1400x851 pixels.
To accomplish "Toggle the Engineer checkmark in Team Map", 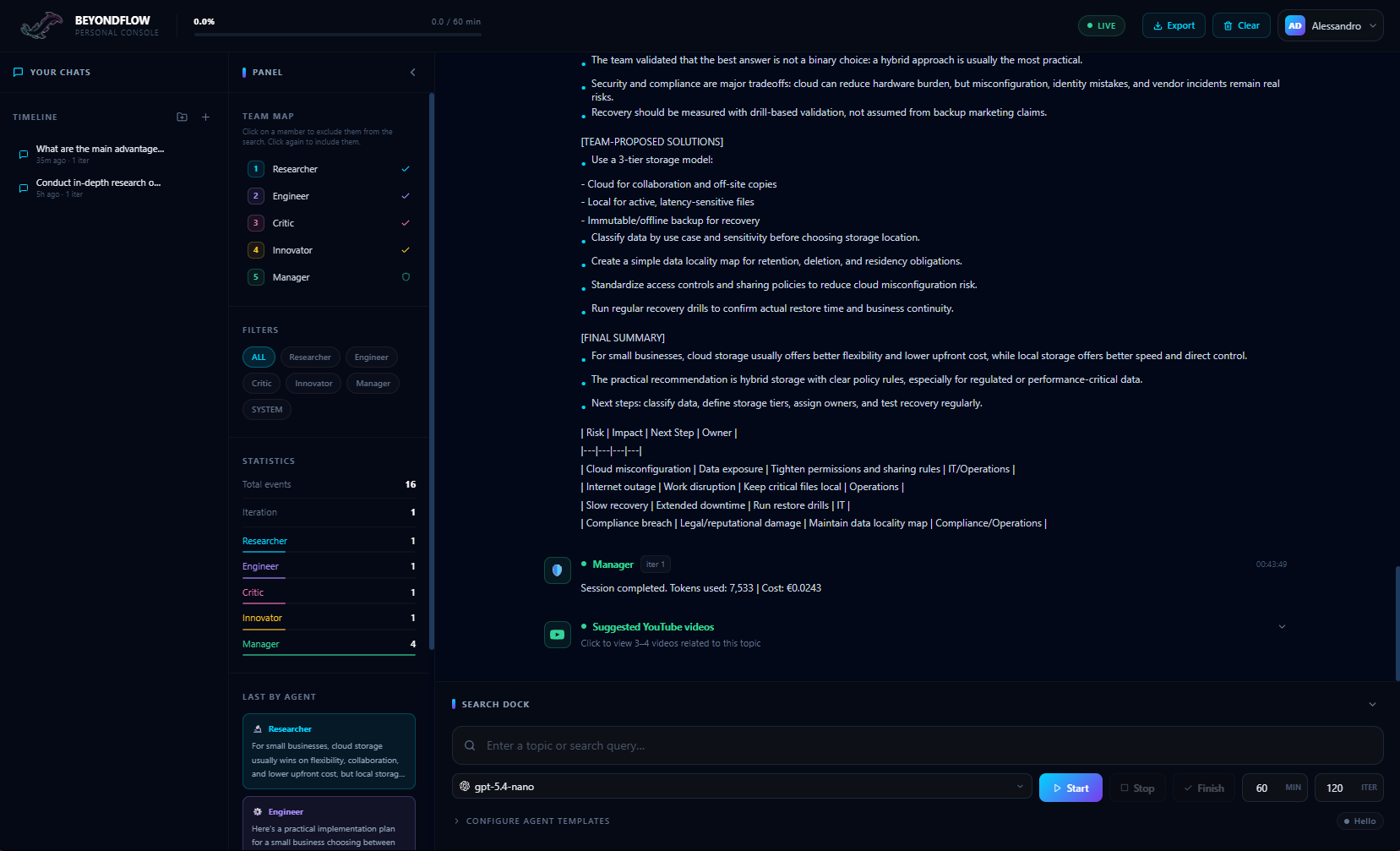I will [406, 196].
